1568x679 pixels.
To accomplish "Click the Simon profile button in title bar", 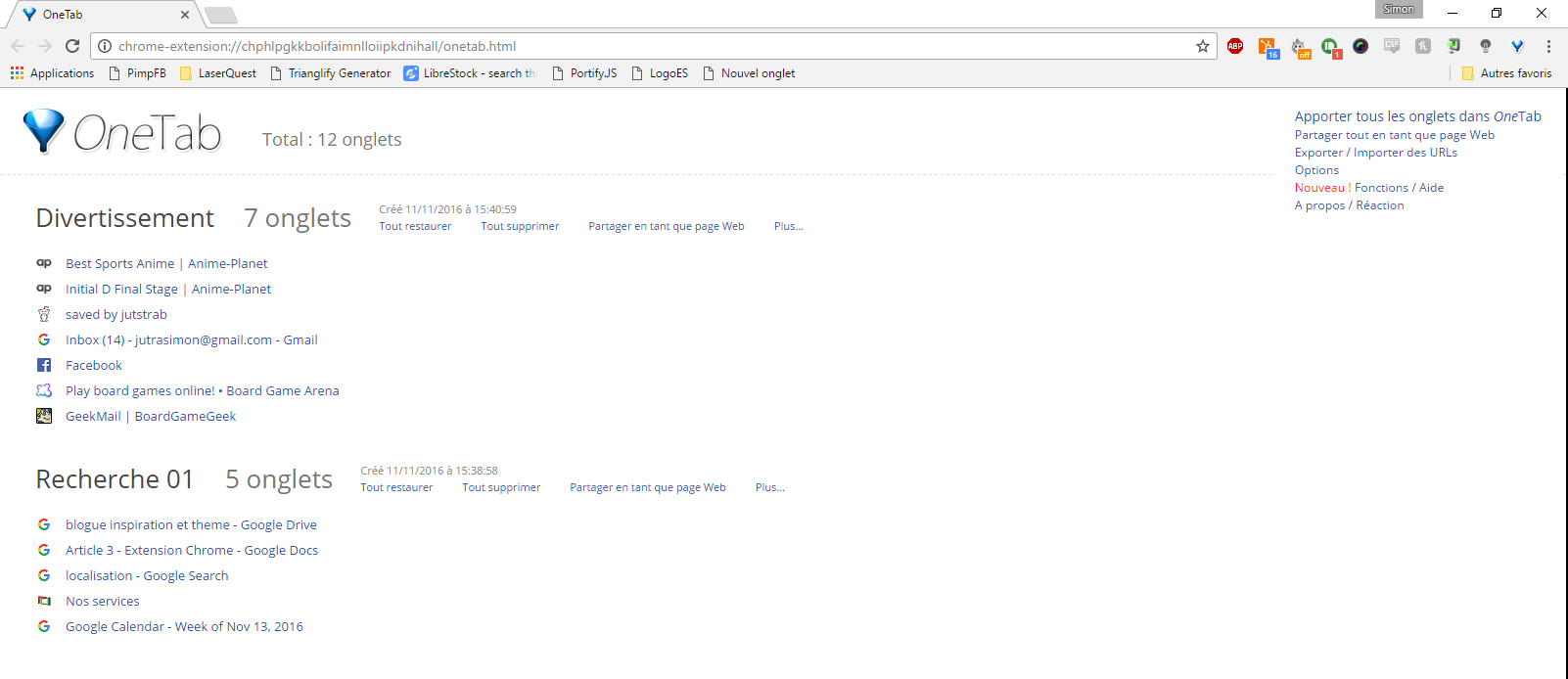I will pos(1399,9).
